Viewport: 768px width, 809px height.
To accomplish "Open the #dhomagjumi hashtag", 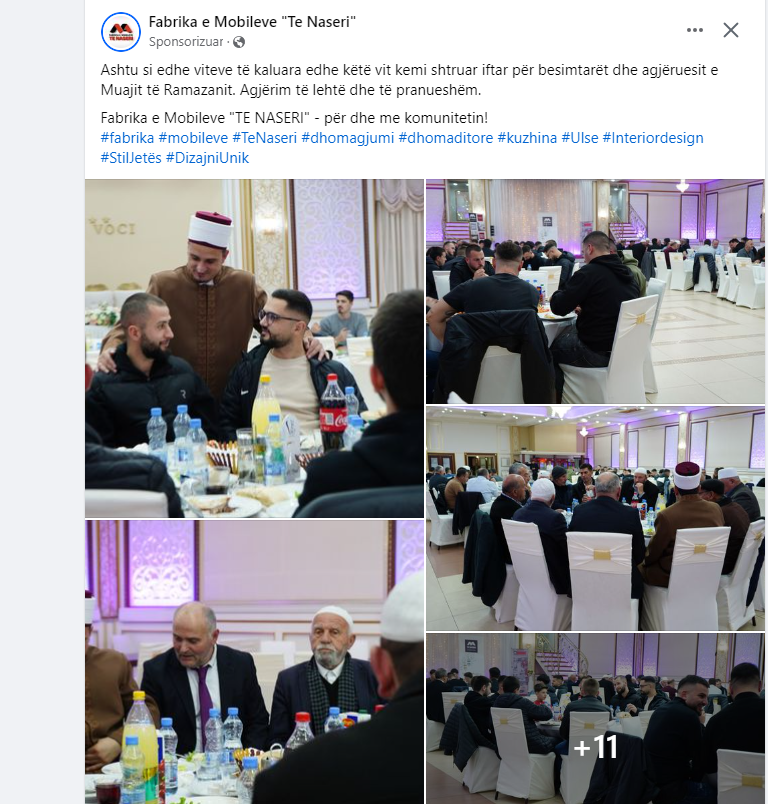I will (348, 138).
